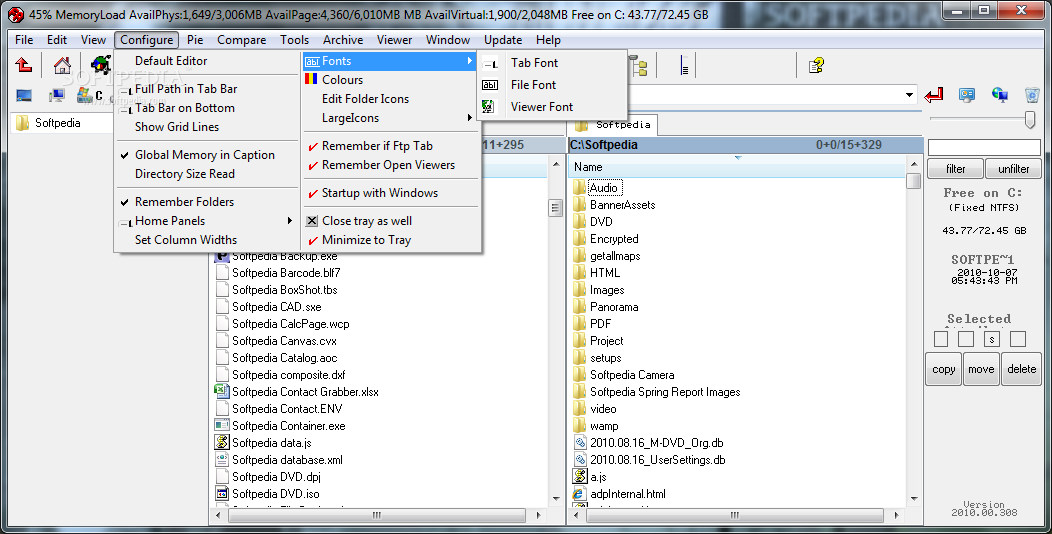Switch to right panel Softpedia tab

click(613, 125)
